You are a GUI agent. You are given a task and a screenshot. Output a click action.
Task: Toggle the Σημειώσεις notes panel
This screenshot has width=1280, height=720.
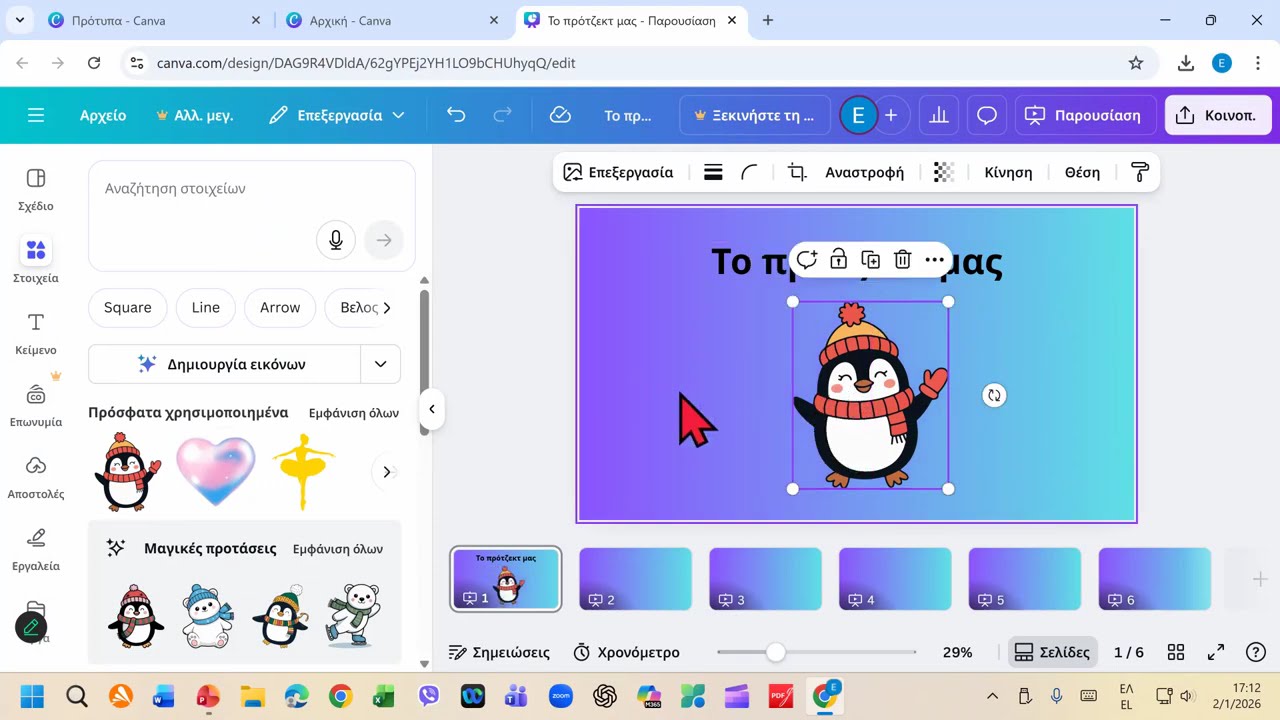499,652
